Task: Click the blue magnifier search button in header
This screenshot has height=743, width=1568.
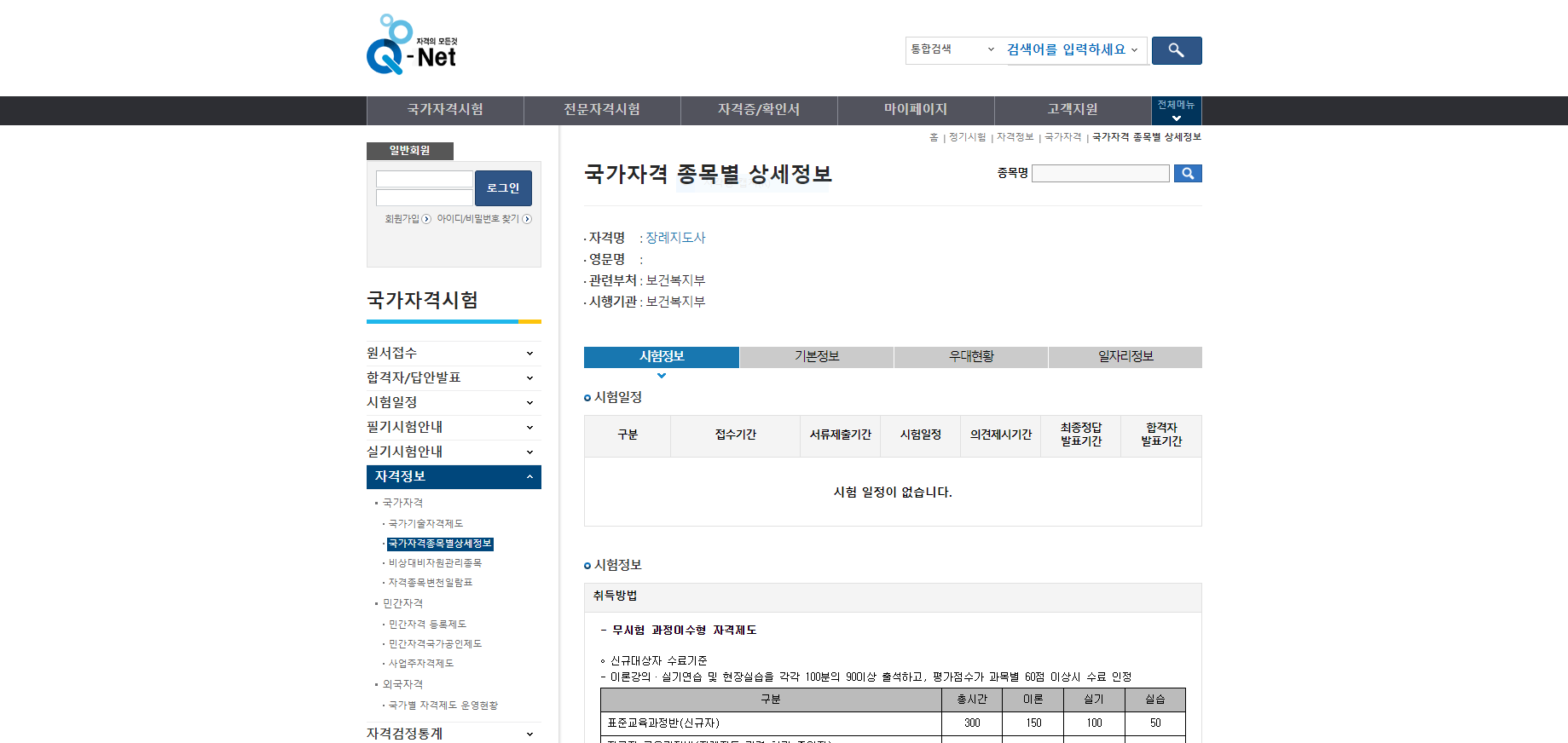Action: (x=1177, y=50)
